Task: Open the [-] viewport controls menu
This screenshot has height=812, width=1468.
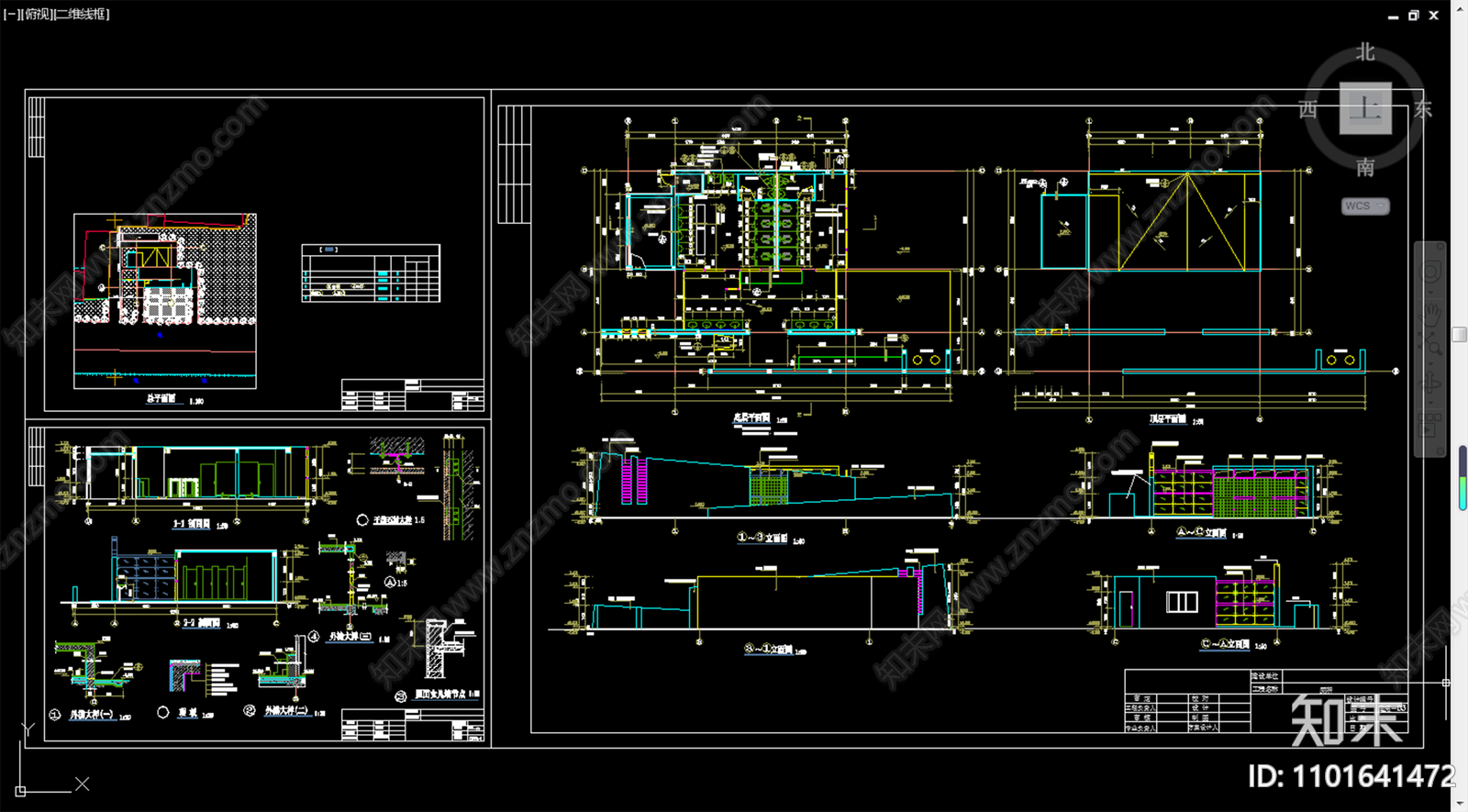Action: tap(10, 14)
